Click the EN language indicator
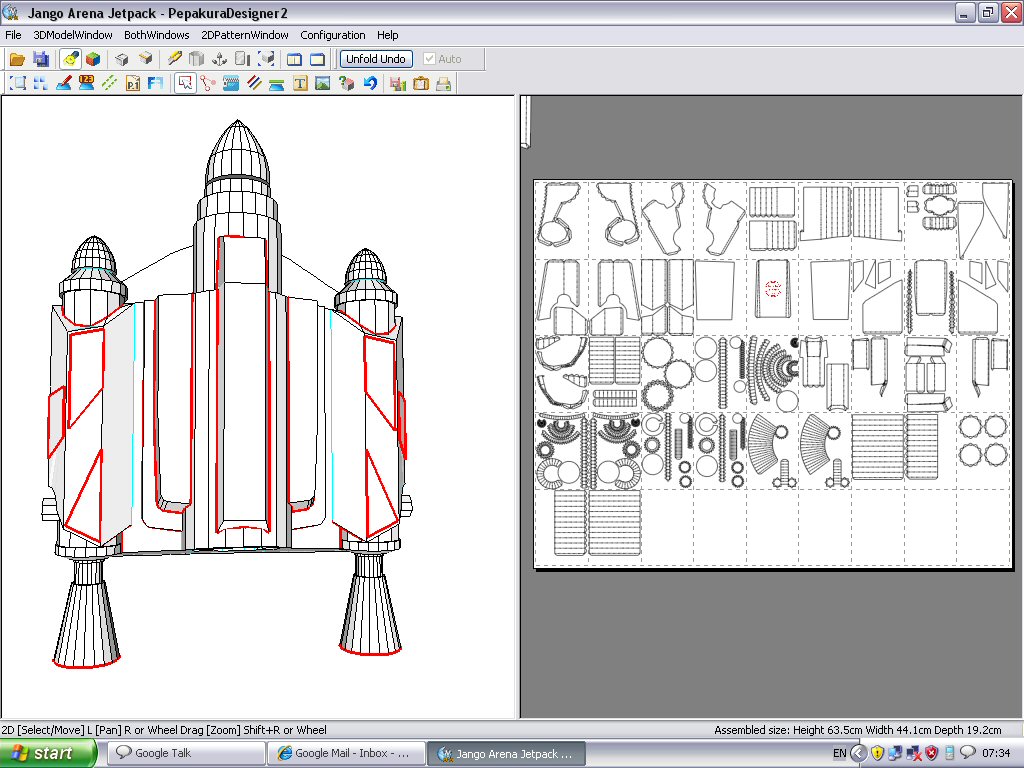This screenshot has width=1024, height=768. click(839, 754)
